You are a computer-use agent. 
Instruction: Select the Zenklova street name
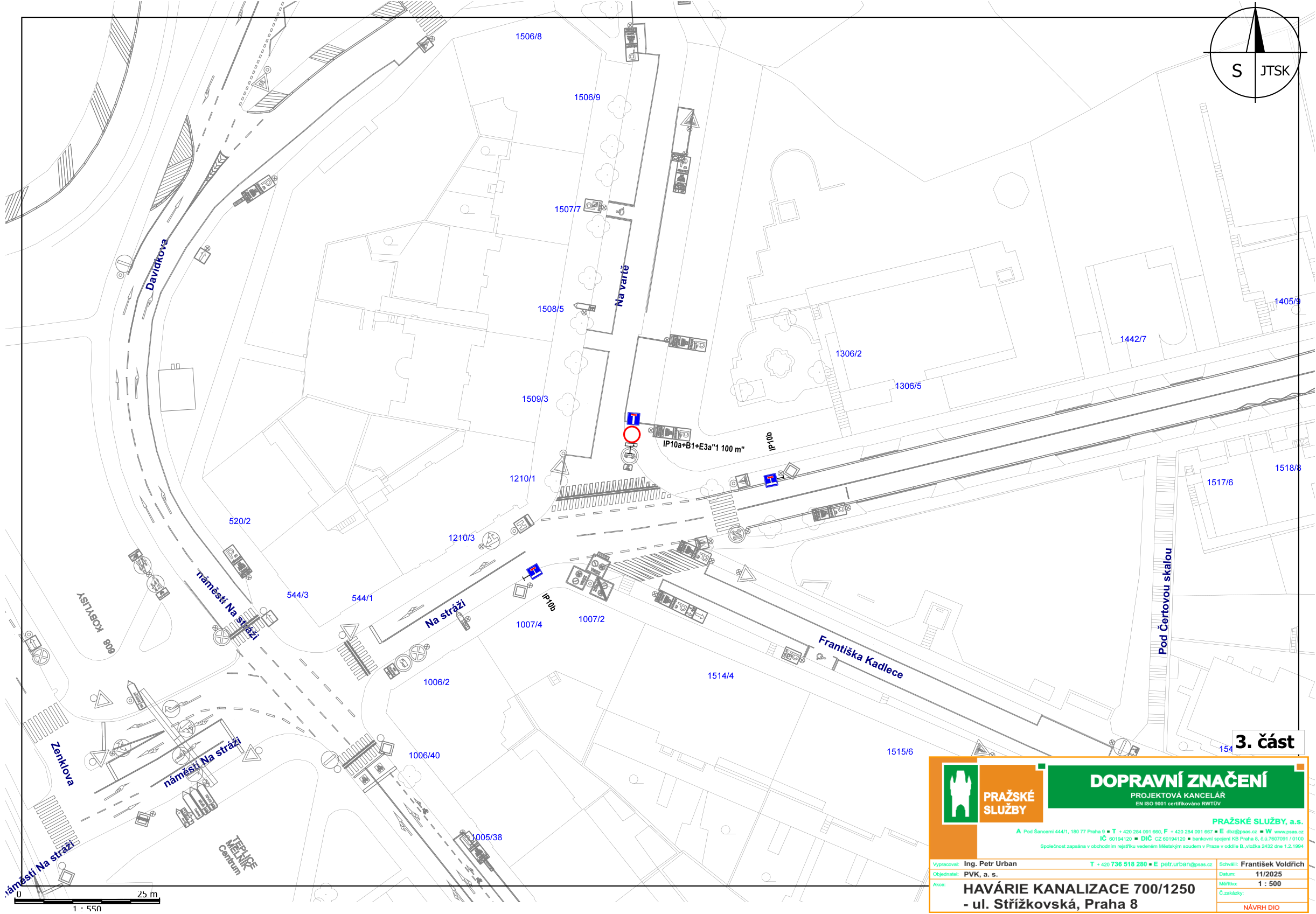point(62,764)
